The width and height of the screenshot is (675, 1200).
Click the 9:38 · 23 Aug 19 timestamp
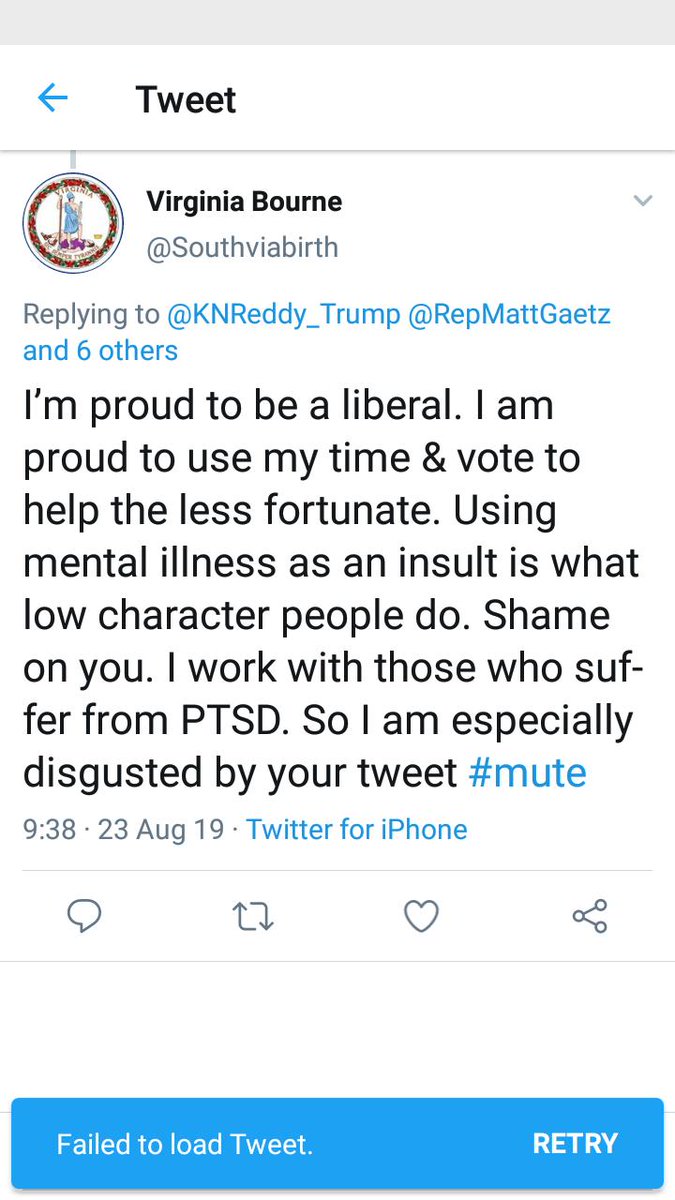123,829
